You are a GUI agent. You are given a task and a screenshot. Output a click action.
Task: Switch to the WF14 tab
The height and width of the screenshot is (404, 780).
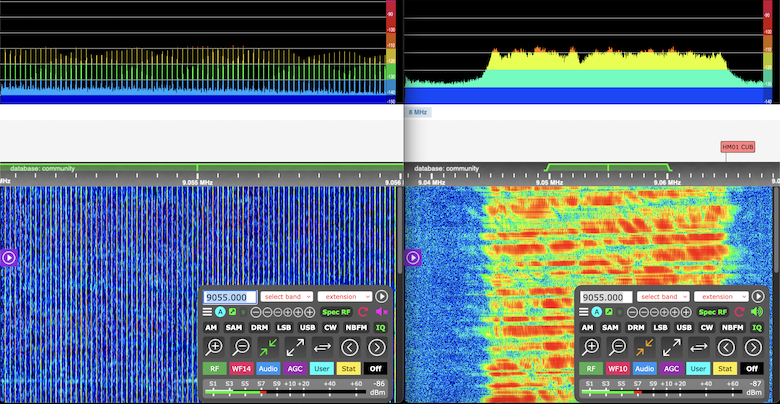241,368
